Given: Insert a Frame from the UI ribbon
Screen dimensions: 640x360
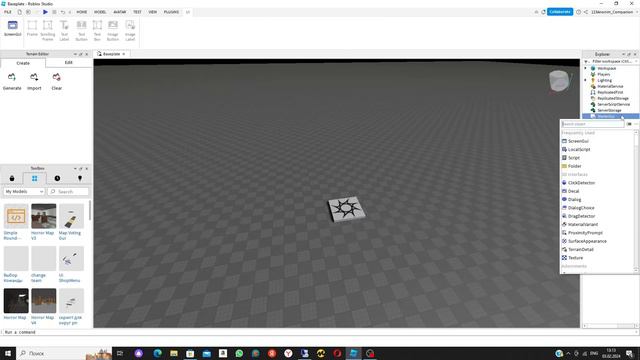Looking at the screenshot, I should pyautogui.click(x=32, y=29).
